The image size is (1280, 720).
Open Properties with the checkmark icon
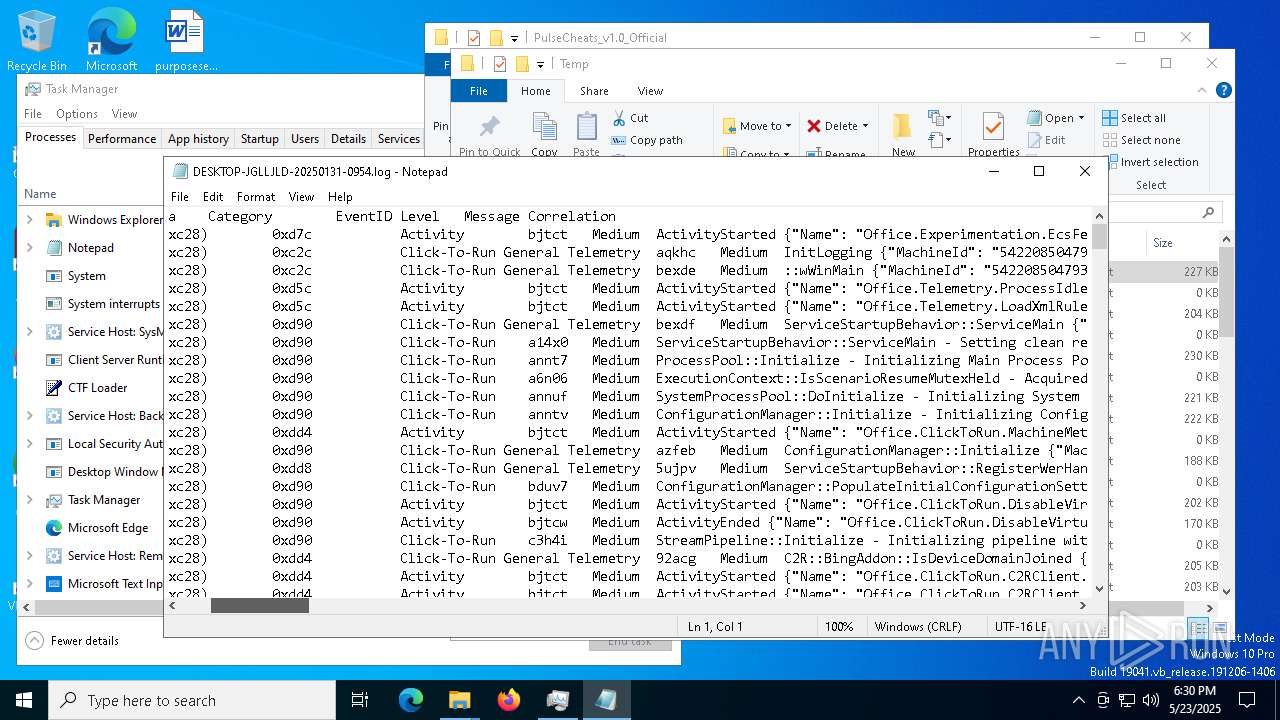[993, 127]
